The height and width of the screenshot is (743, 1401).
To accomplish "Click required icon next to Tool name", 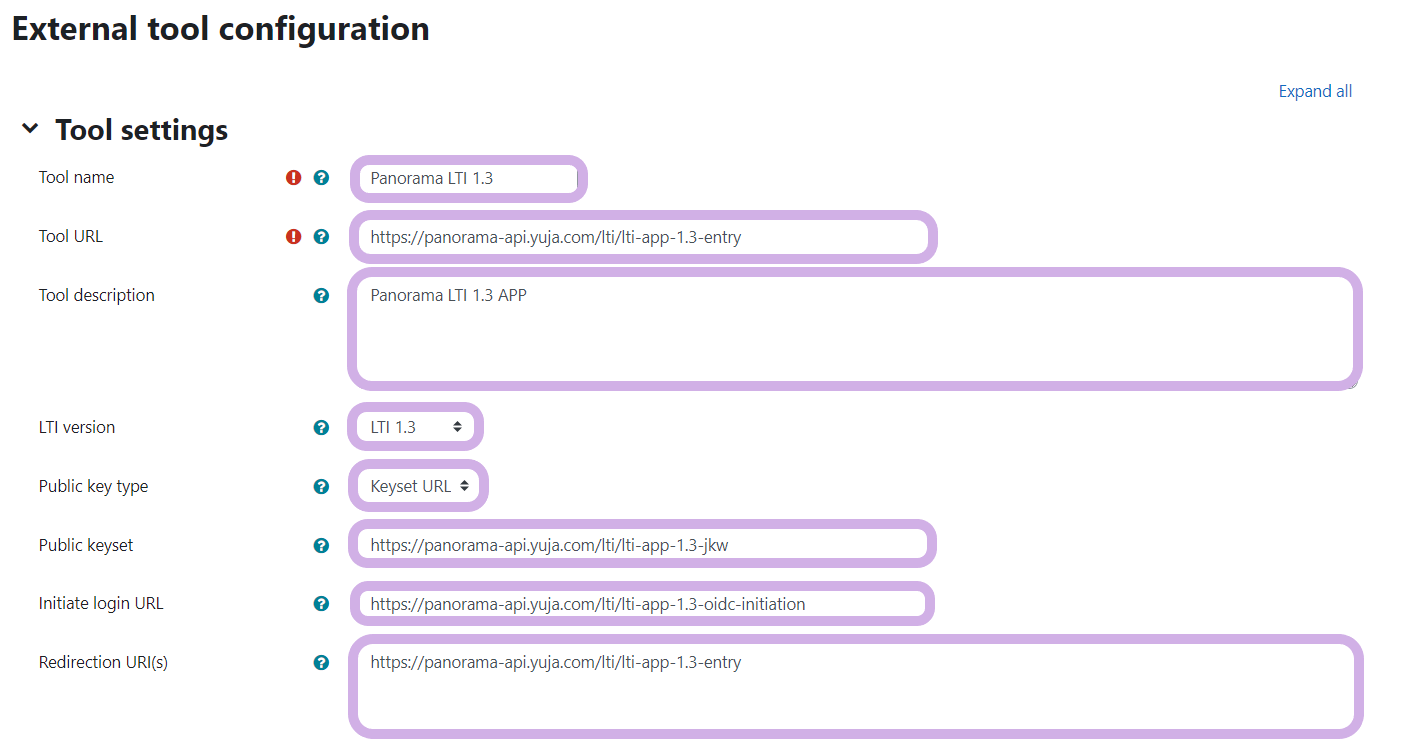I will coord(293,178).
